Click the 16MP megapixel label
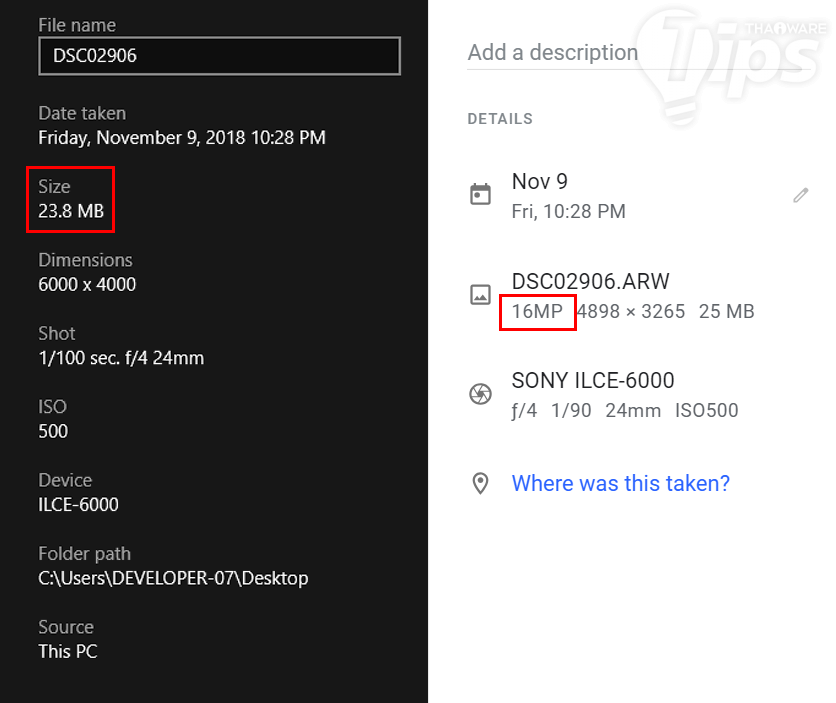Screen dimensions: 836x703 point(537,312)
